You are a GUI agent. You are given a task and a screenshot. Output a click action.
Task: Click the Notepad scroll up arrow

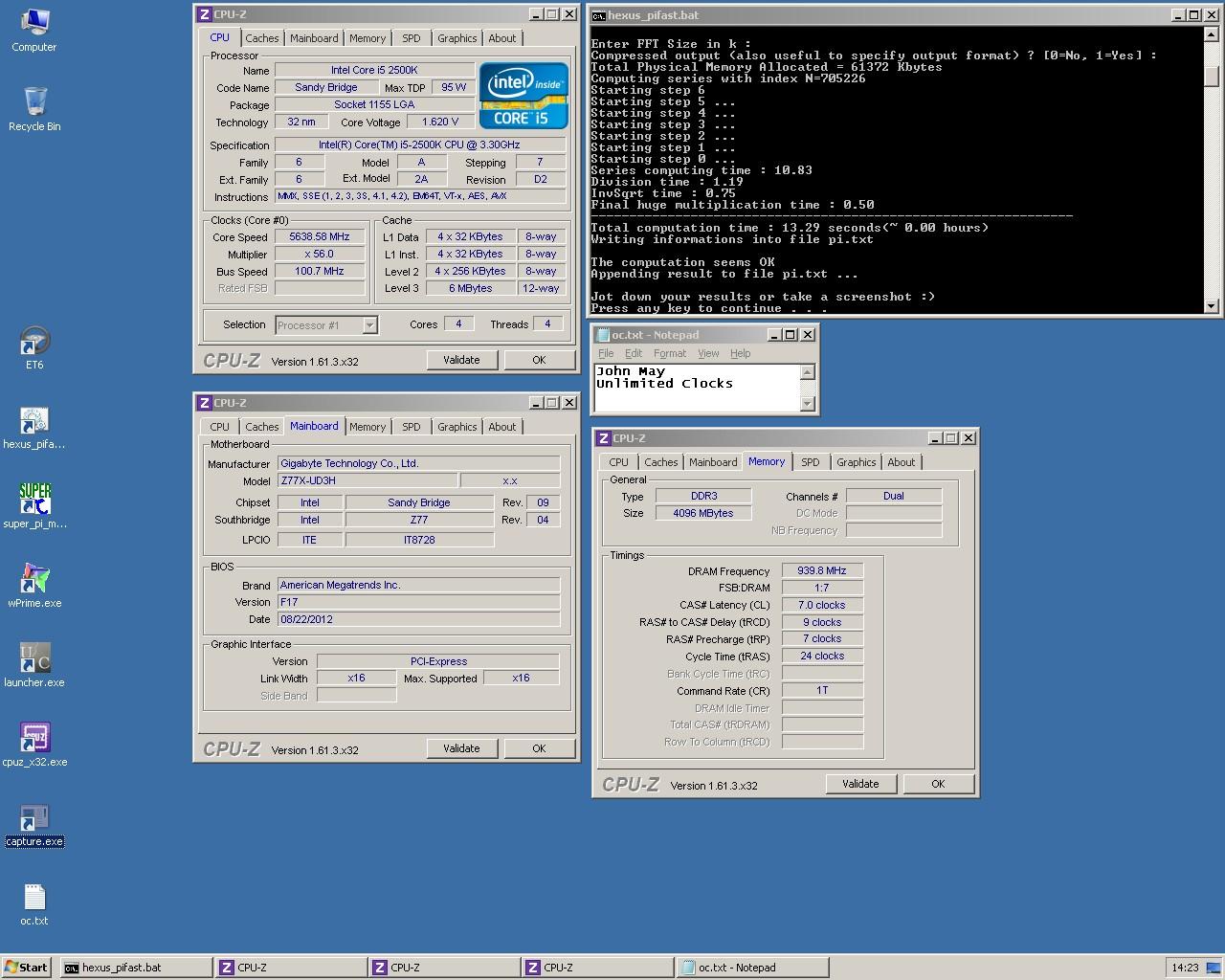[808, 372]
